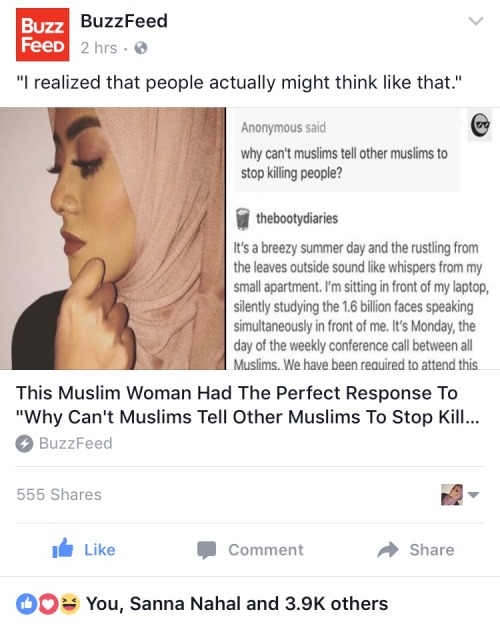Open the article headline "This Muslim Woman Had..."

[247, 405]
